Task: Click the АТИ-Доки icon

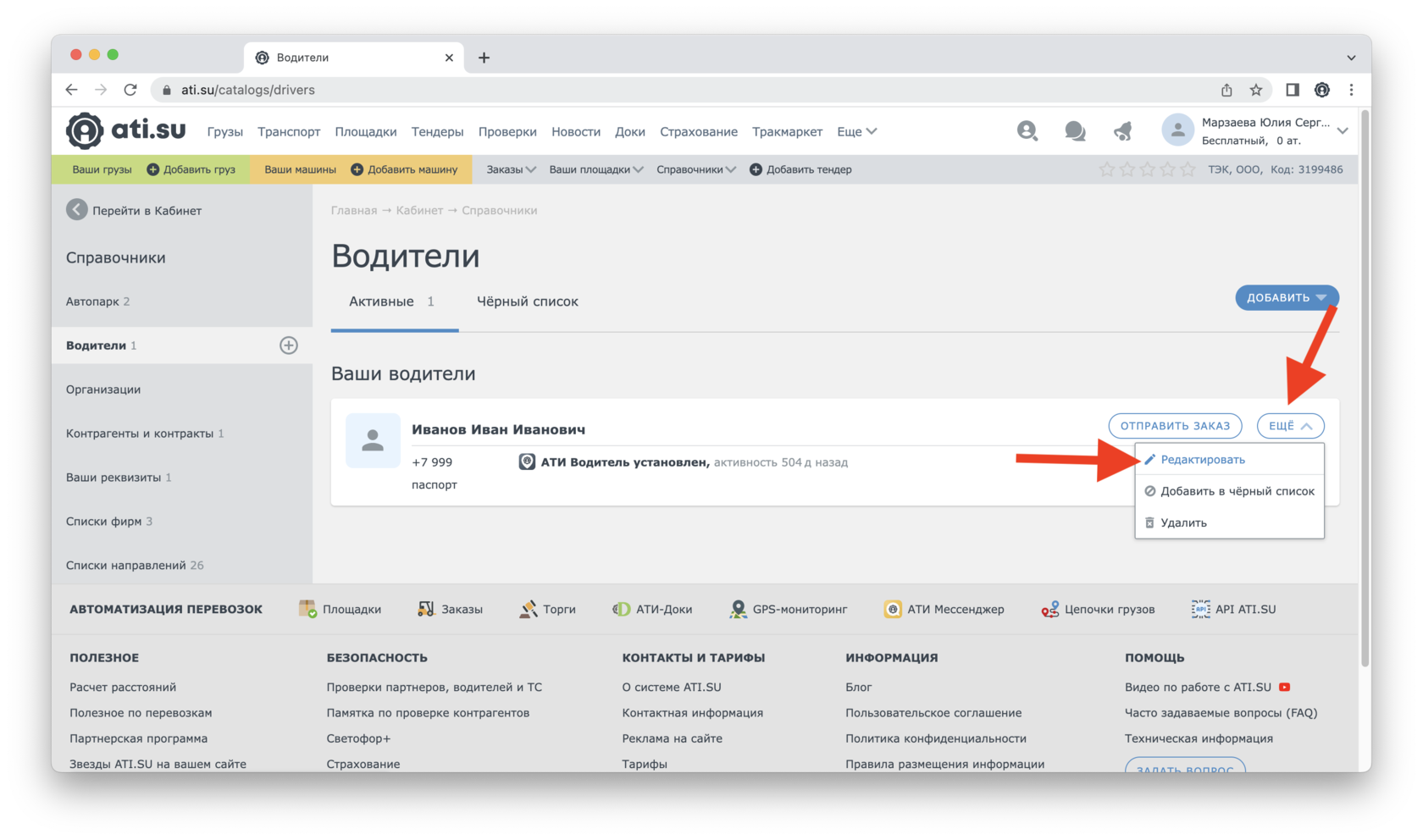Action: (x=621, y=609)
